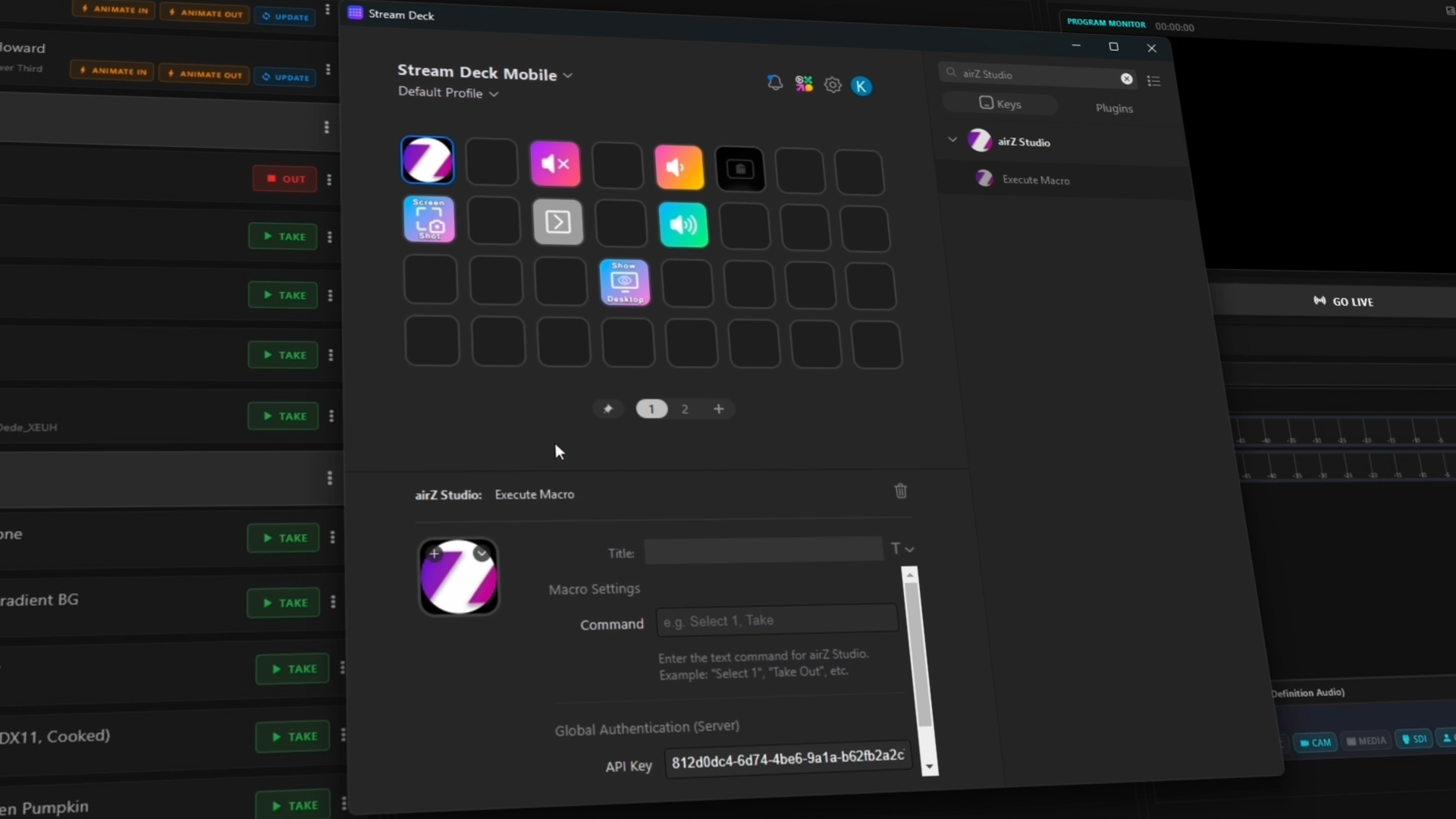Image resolution: width=1456 pixels, height=819 pixels.
Task: Select the Show Desktop key
Action: (624, 282)
